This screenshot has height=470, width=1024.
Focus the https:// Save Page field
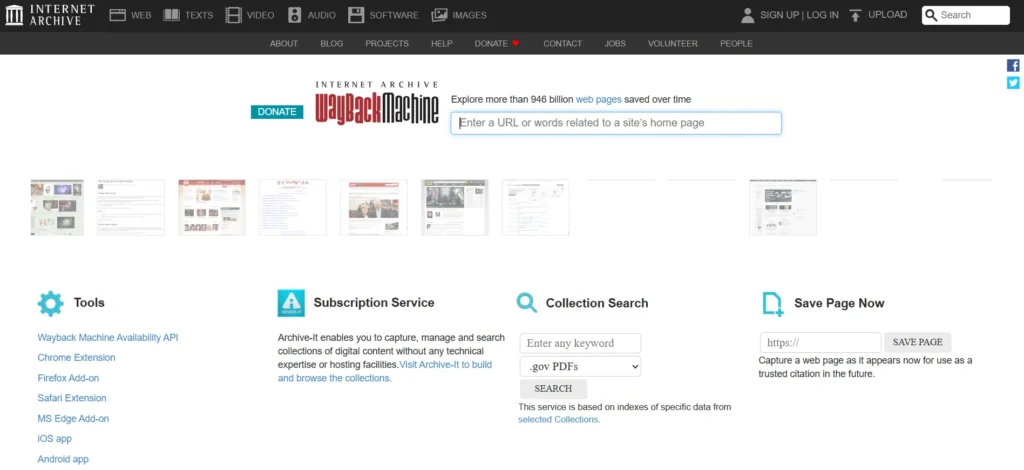821,343
